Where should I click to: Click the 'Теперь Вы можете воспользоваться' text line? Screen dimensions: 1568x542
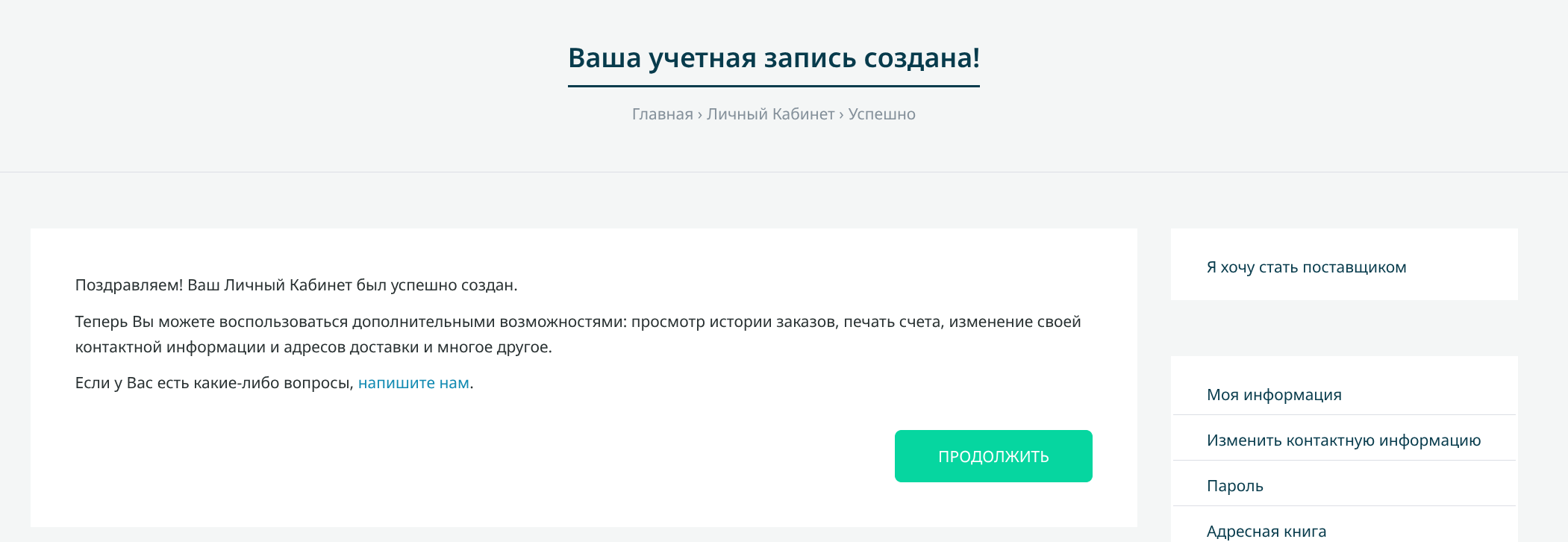coord(578,322)
